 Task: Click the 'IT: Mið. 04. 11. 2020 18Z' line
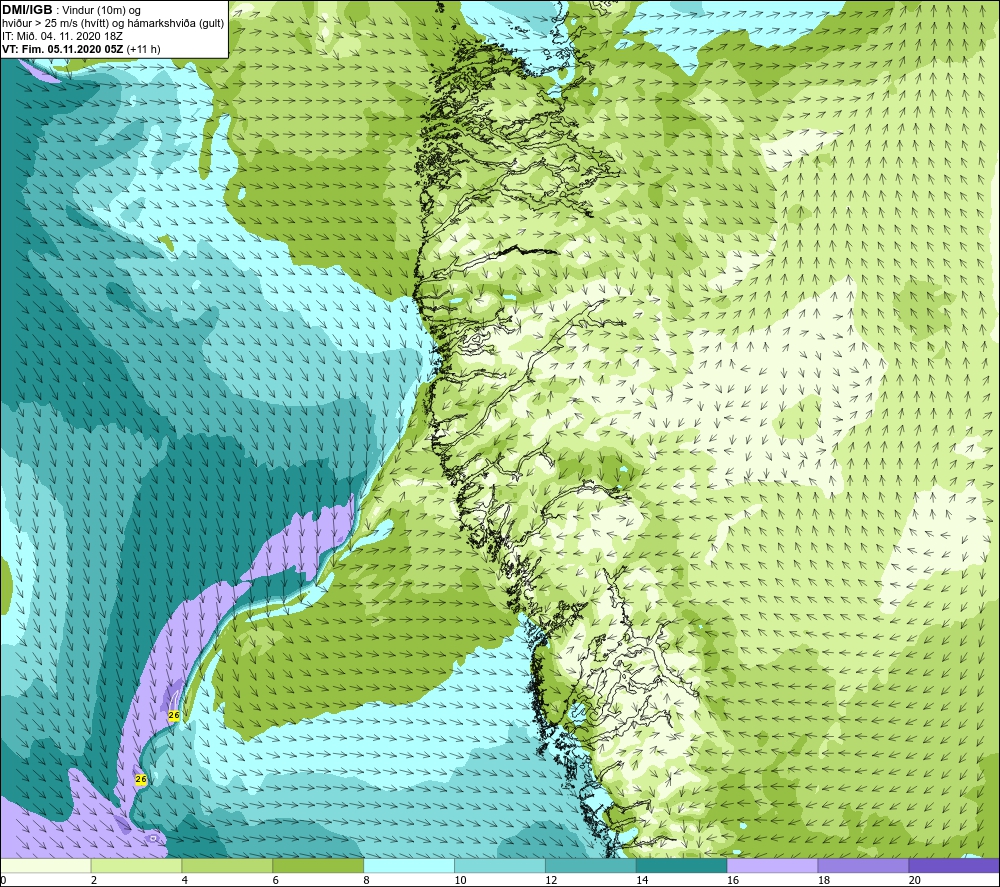point(62,36)
